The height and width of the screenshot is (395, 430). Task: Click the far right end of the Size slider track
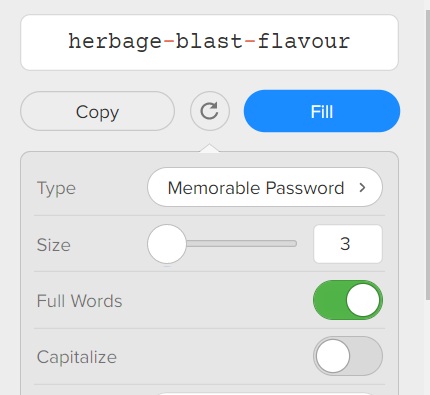click(x=294, y=244)
